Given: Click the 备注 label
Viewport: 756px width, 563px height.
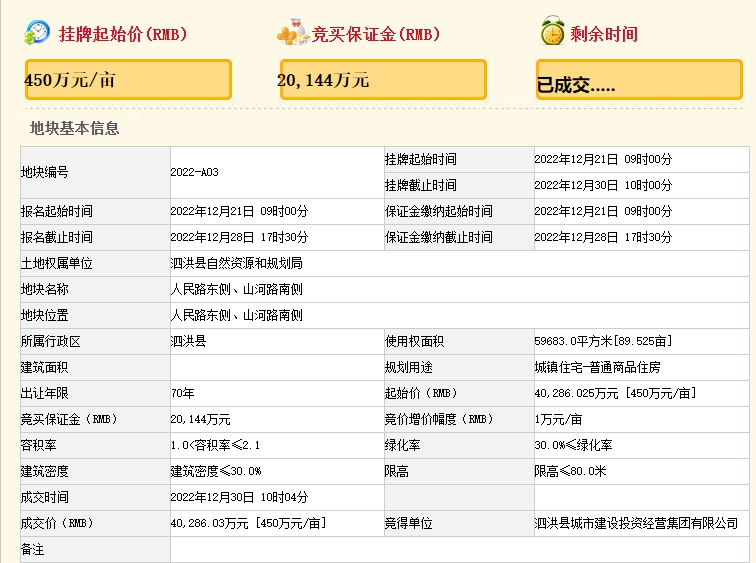Looking at the screenshot, I should (32, 550).
